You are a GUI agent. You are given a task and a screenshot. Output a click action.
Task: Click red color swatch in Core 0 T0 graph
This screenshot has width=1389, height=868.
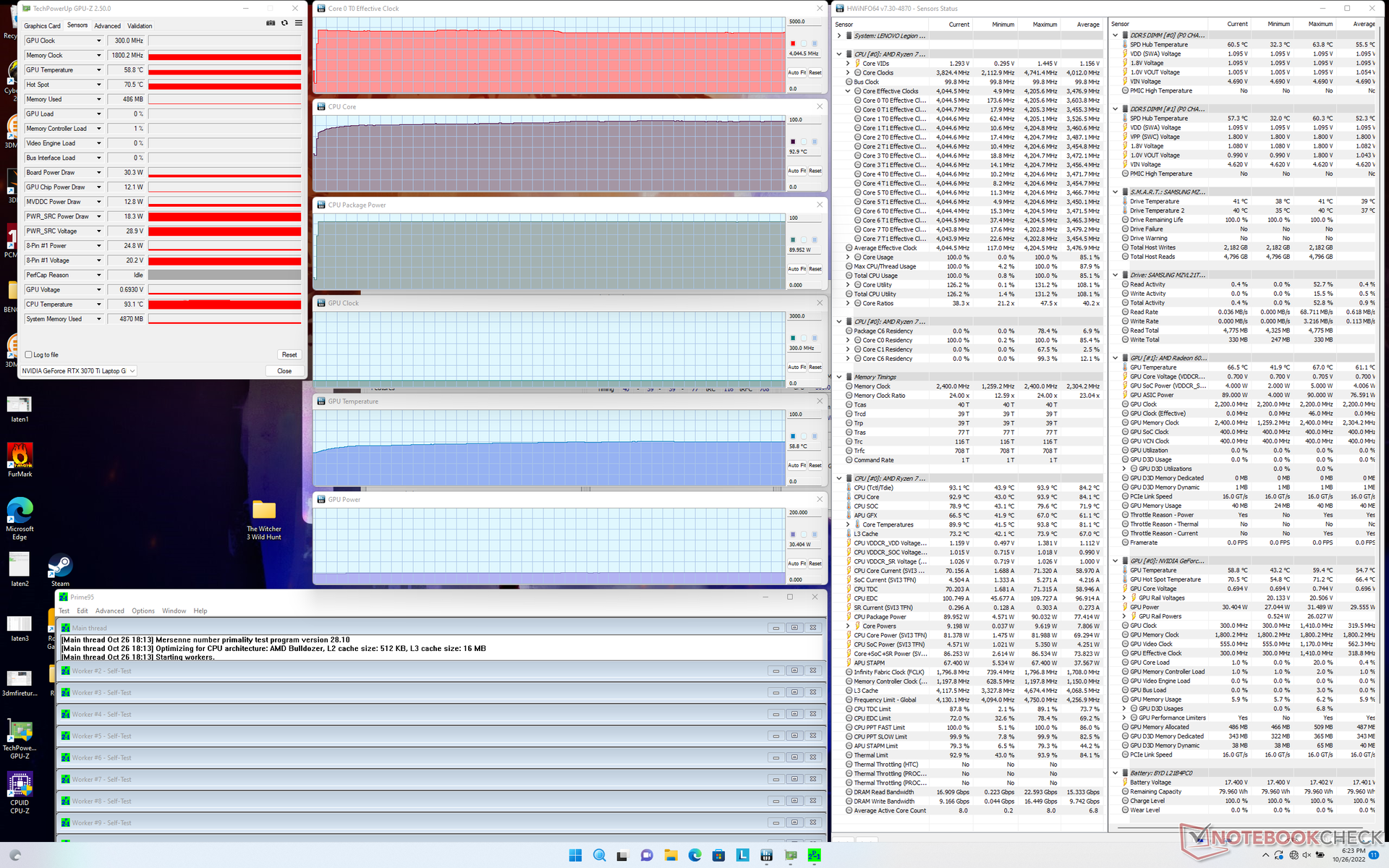(793, 43)
